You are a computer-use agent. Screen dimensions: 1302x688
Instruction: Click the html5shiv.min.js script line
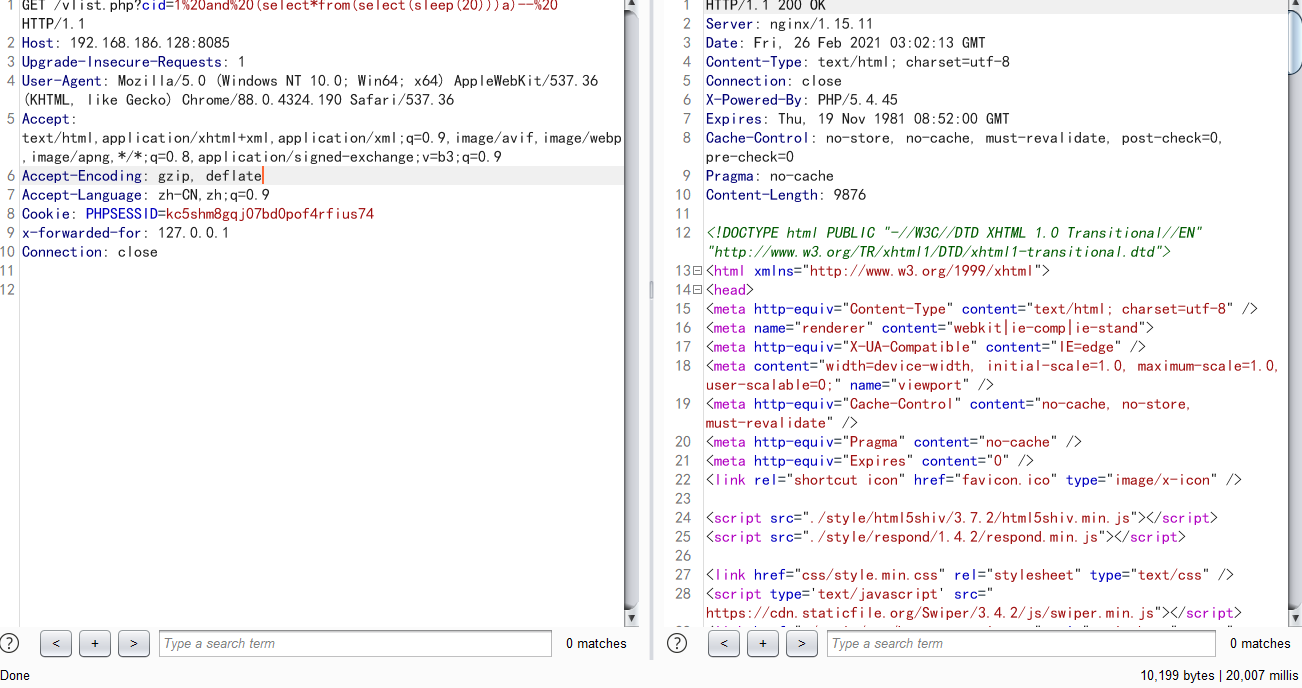[x=962, y=518]
